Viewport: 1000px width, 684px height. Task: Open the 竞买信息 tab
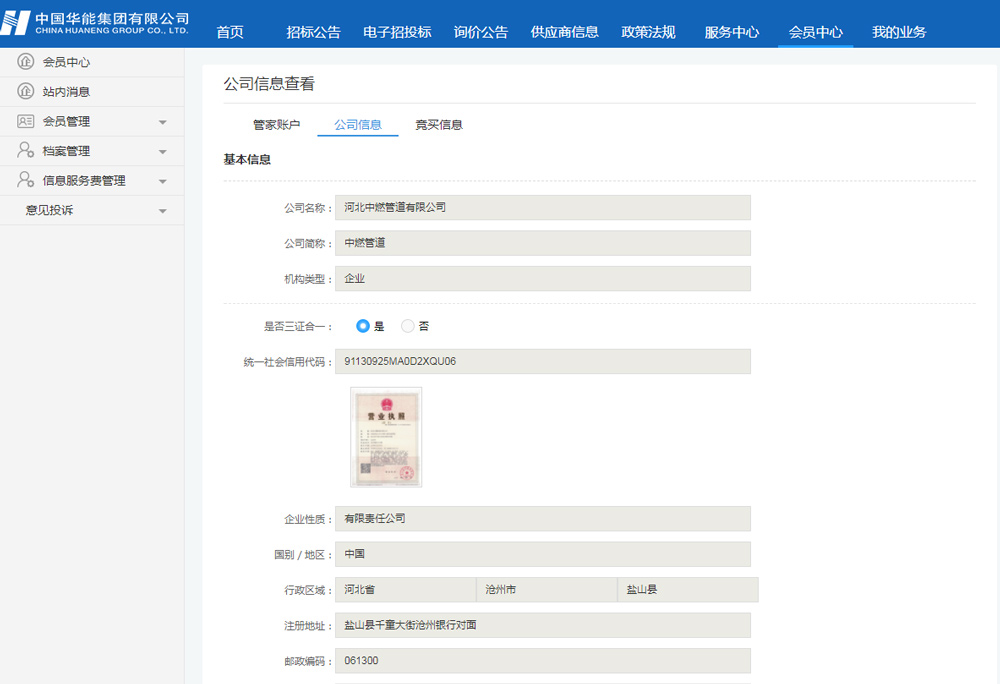click(438, 124)
